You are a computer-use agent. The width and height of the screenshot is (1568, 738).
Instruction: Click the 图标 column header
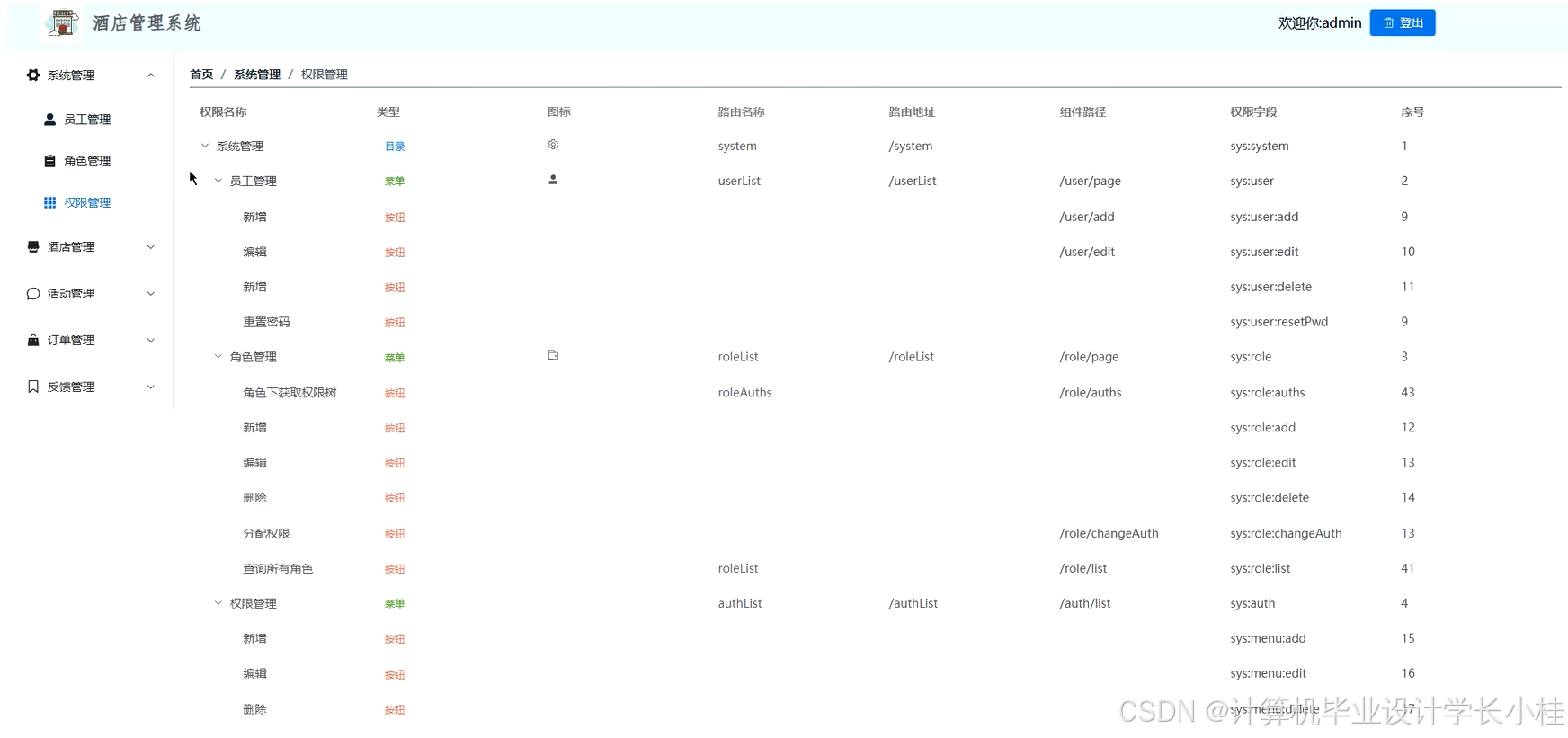pyautogui.click(x=558, y=112)
